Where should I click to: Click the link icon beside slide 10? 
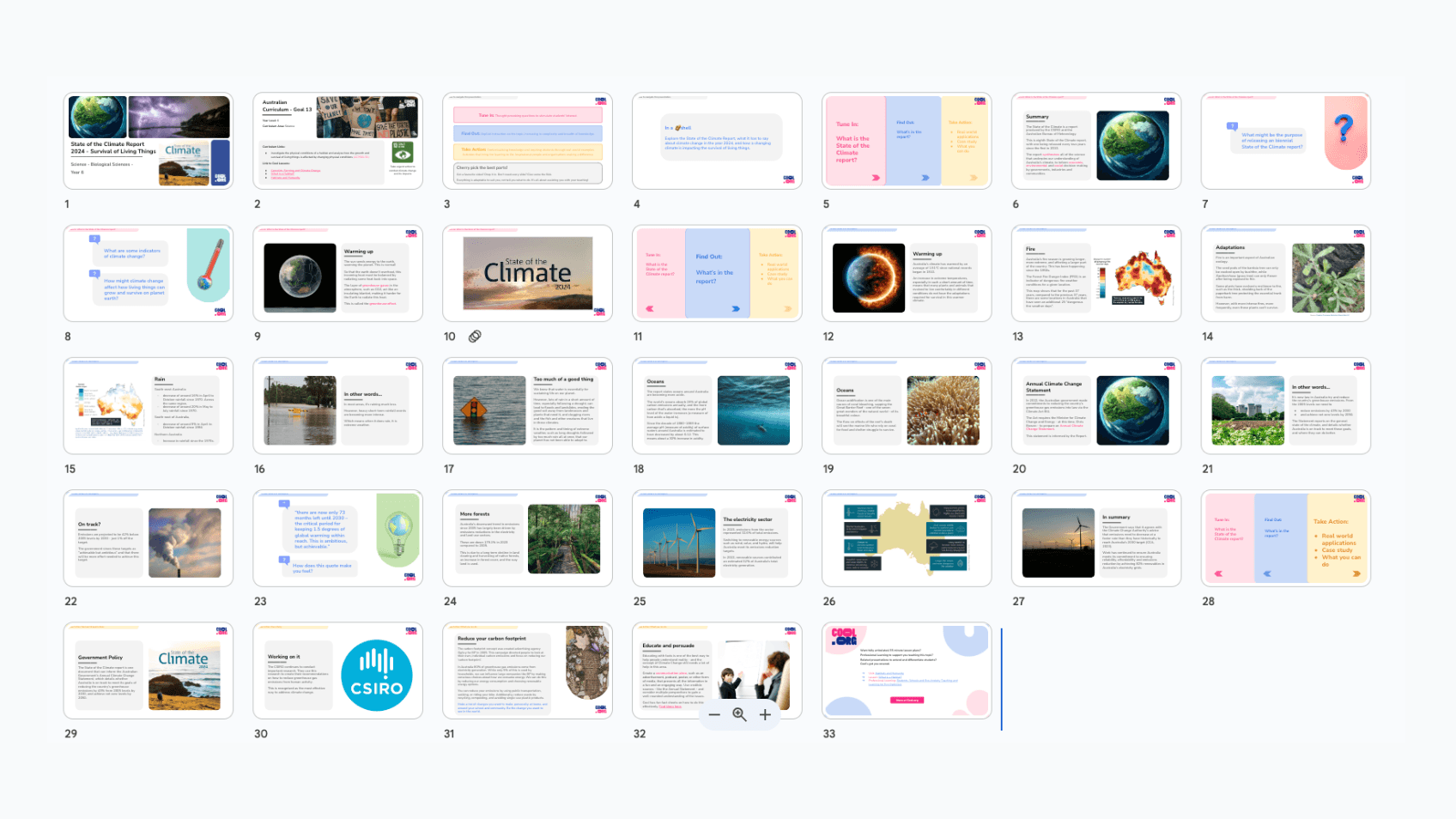click(475, 337)
